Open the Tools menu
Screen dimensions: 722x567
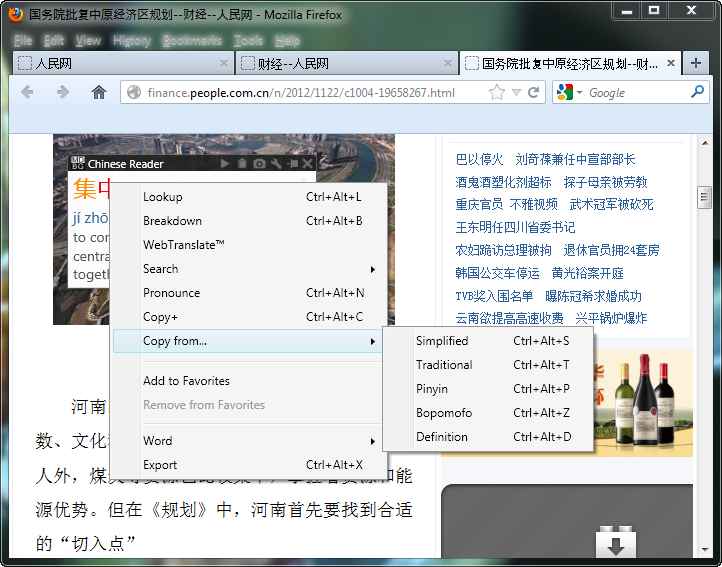(248, 41)
